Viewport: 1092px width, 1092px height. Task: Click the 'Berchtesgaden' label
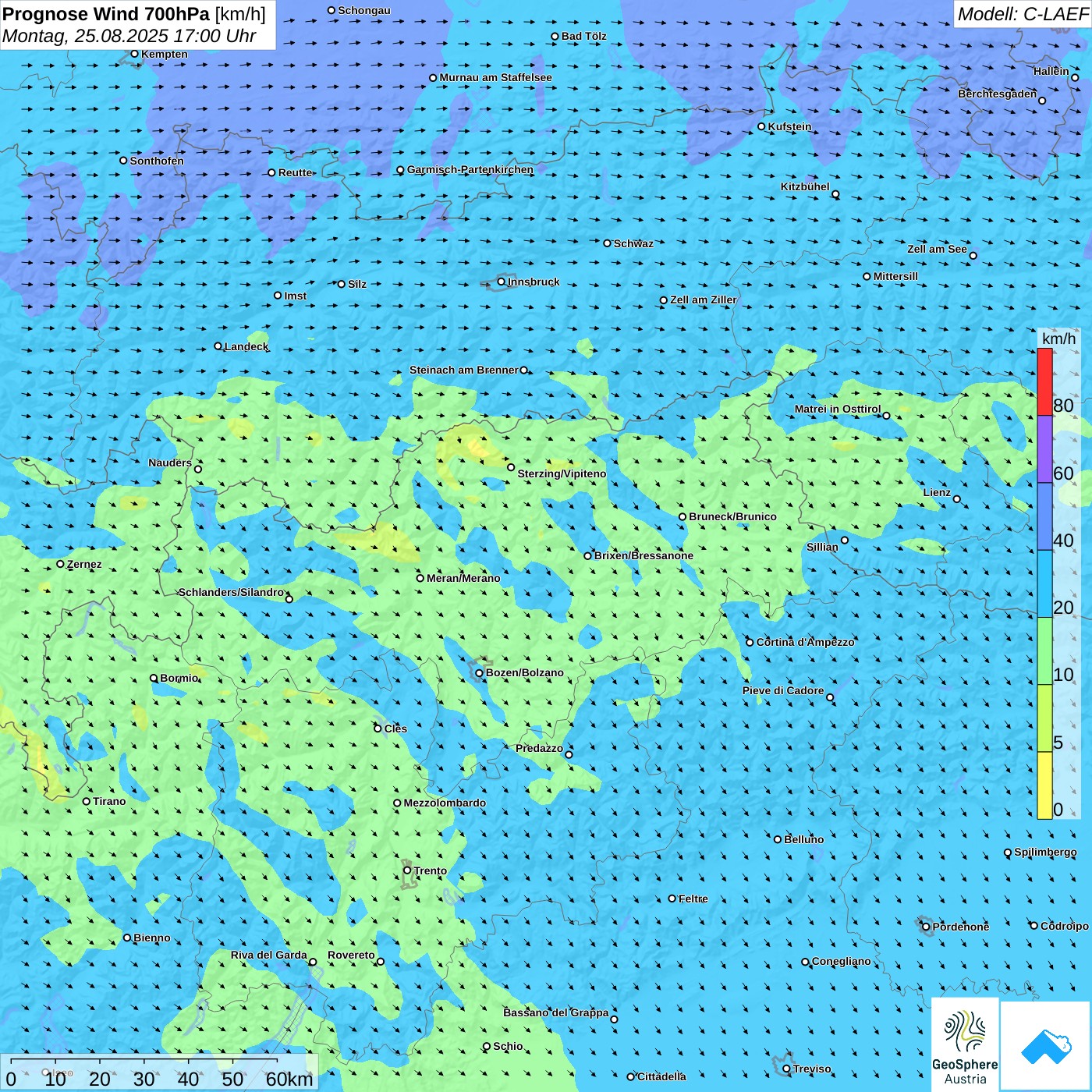[x=998, y=94]
